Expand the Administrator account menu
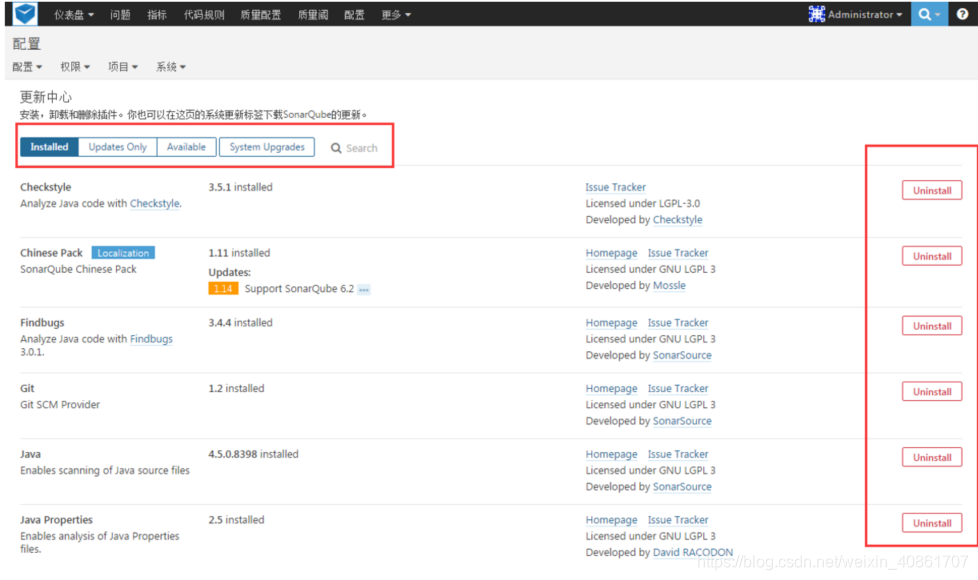The height and width of the screenshot is (580, 978). pyautogui.click(x=864, y=15)
